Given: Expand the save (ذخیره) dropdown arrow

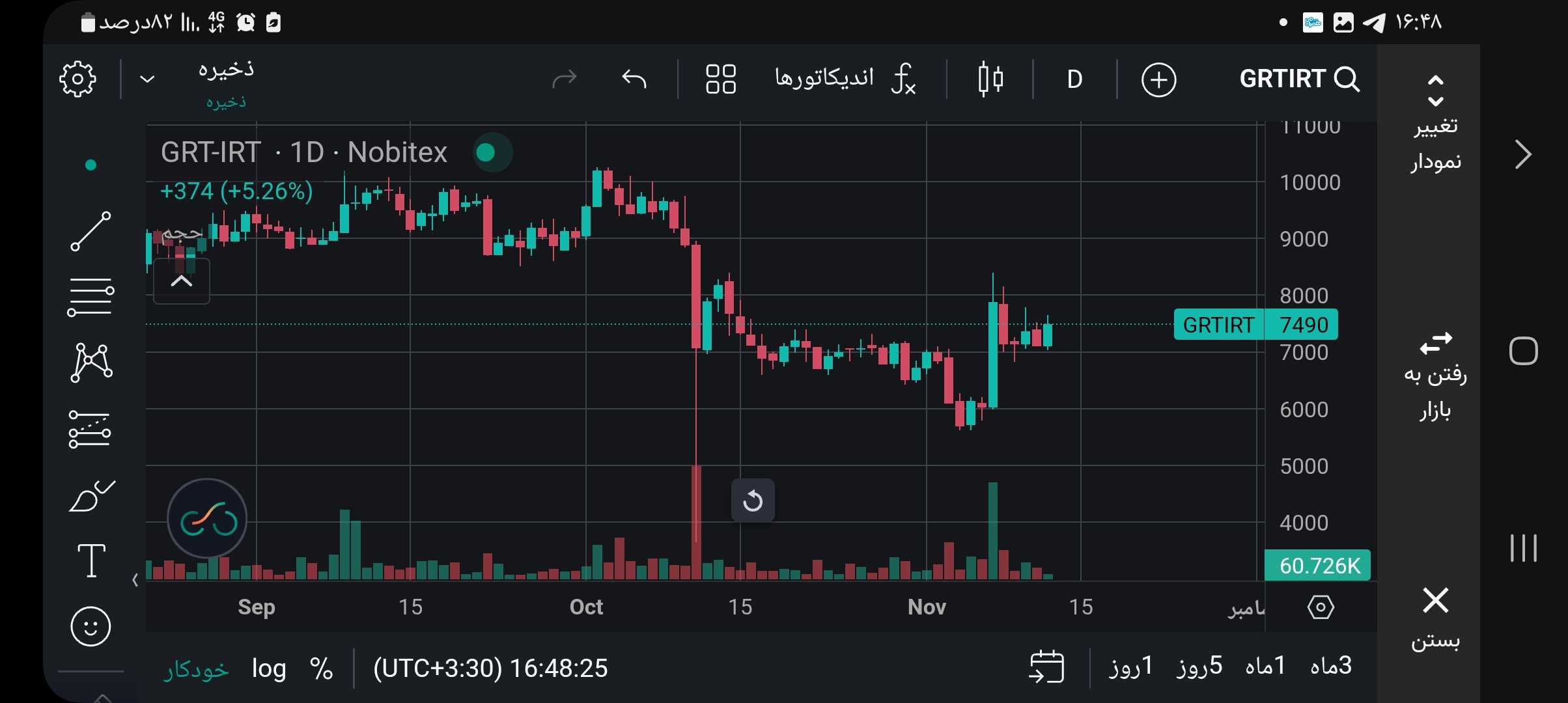Looking at the screenshot, I should tap(148, 79).
